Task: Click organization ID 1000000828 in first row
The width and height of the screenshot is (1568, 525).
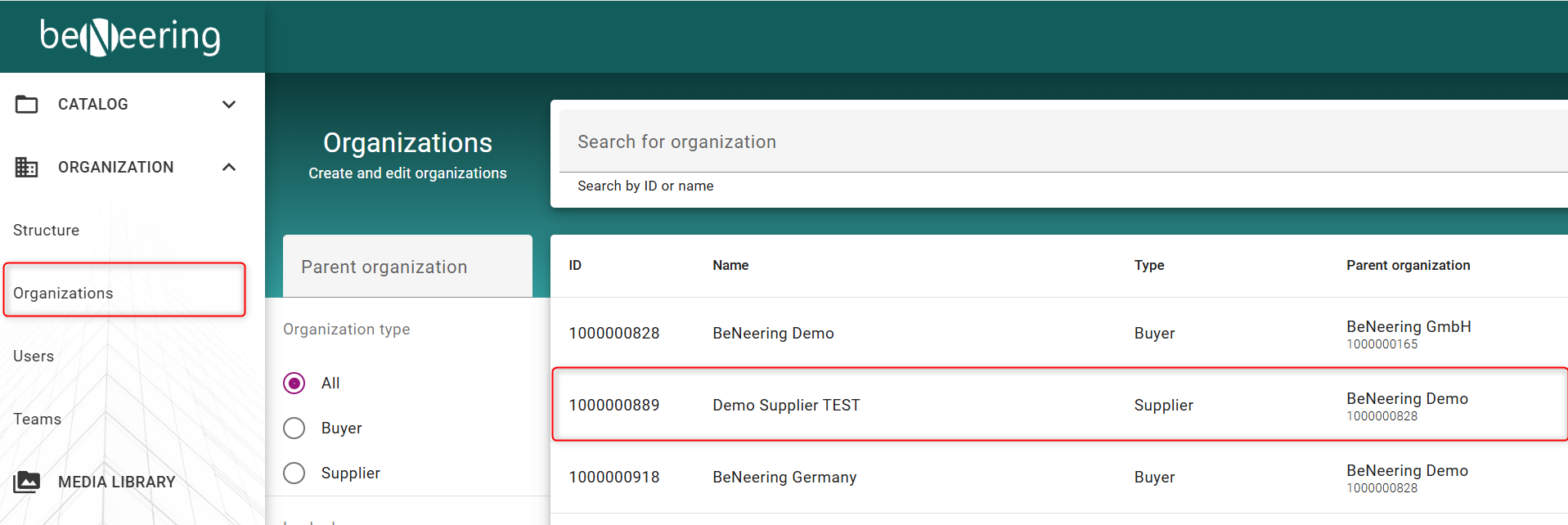Action: point(614,334)
